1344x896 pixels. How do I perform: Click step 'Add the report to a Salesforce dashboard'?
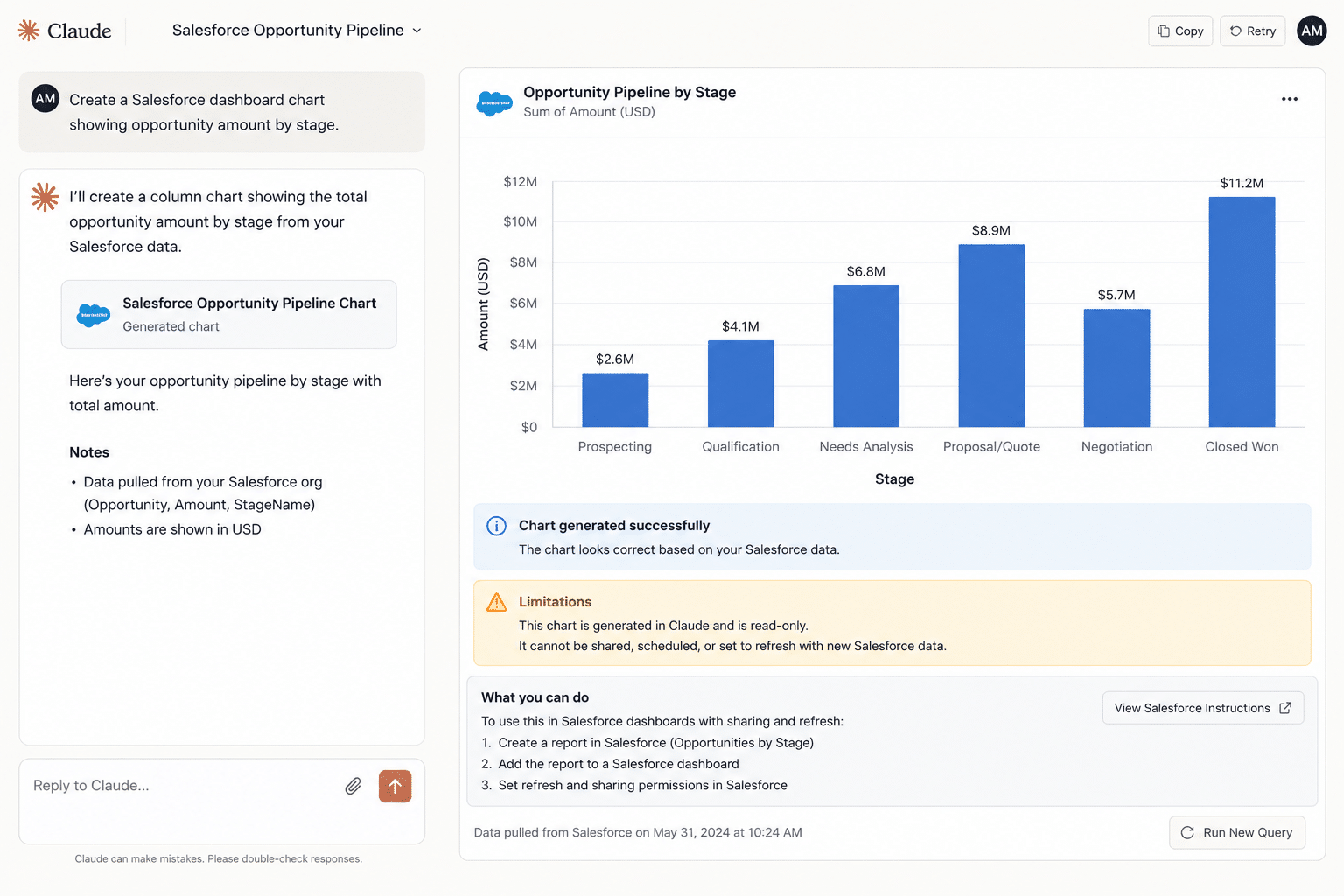coord(619,764)
